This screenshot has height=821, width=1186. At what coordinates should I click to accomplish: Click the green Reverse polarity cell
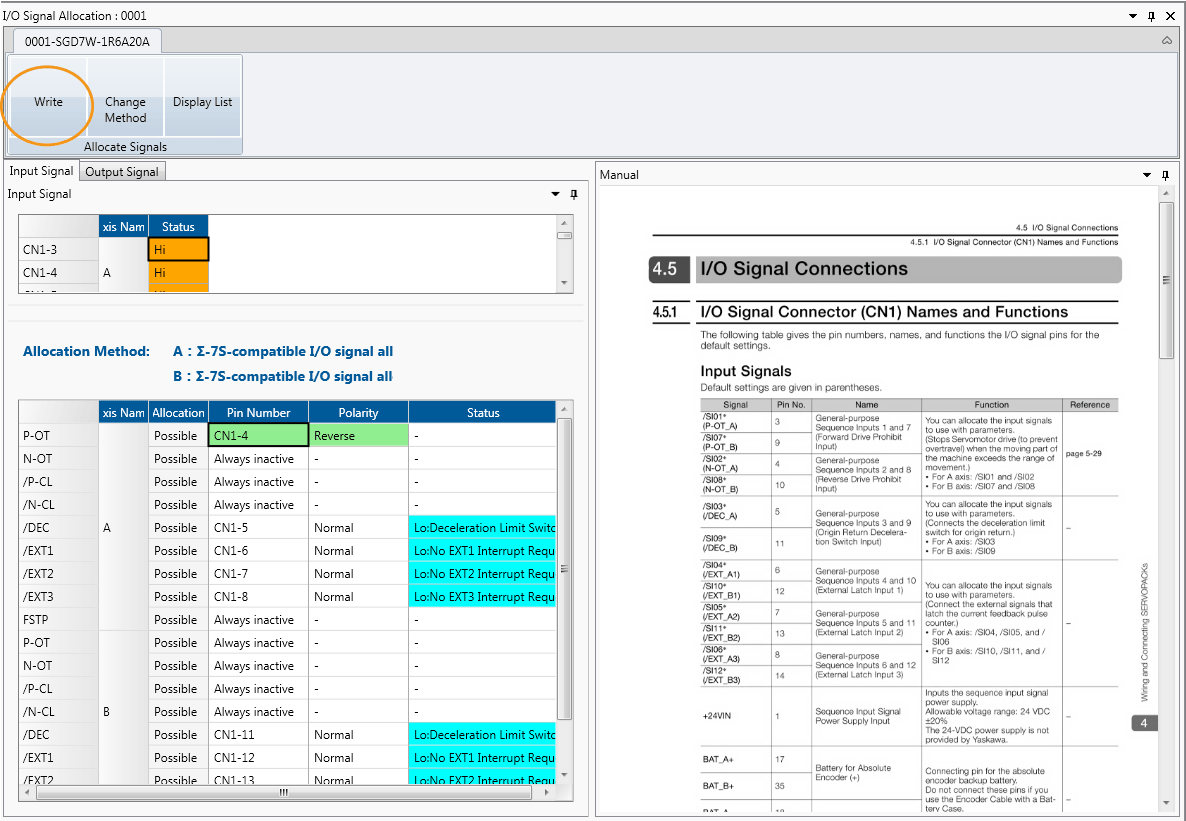pos(358,436)
